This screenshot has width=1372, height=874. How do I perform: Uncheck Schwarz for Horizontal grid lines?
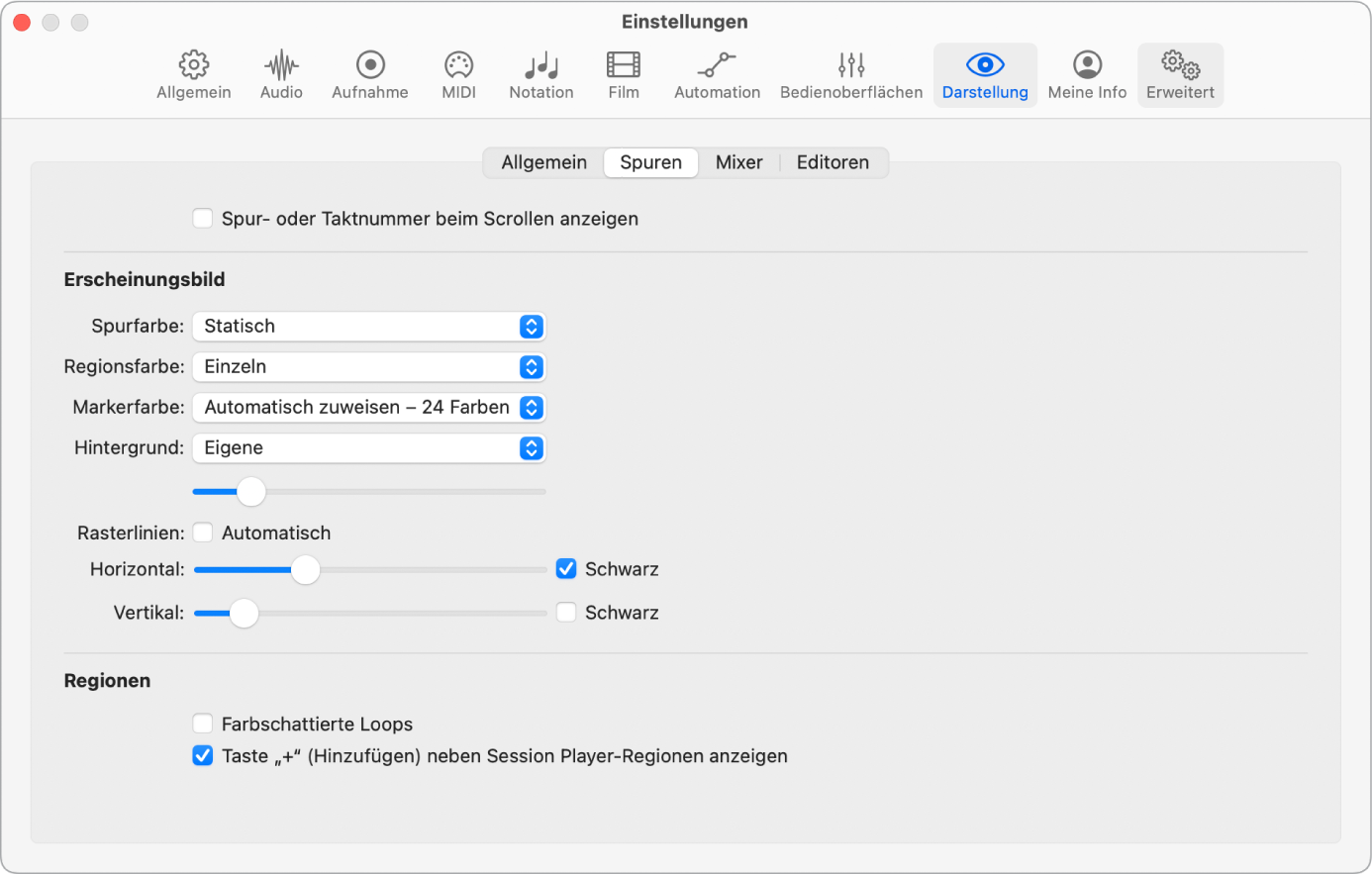pos(566,569)
